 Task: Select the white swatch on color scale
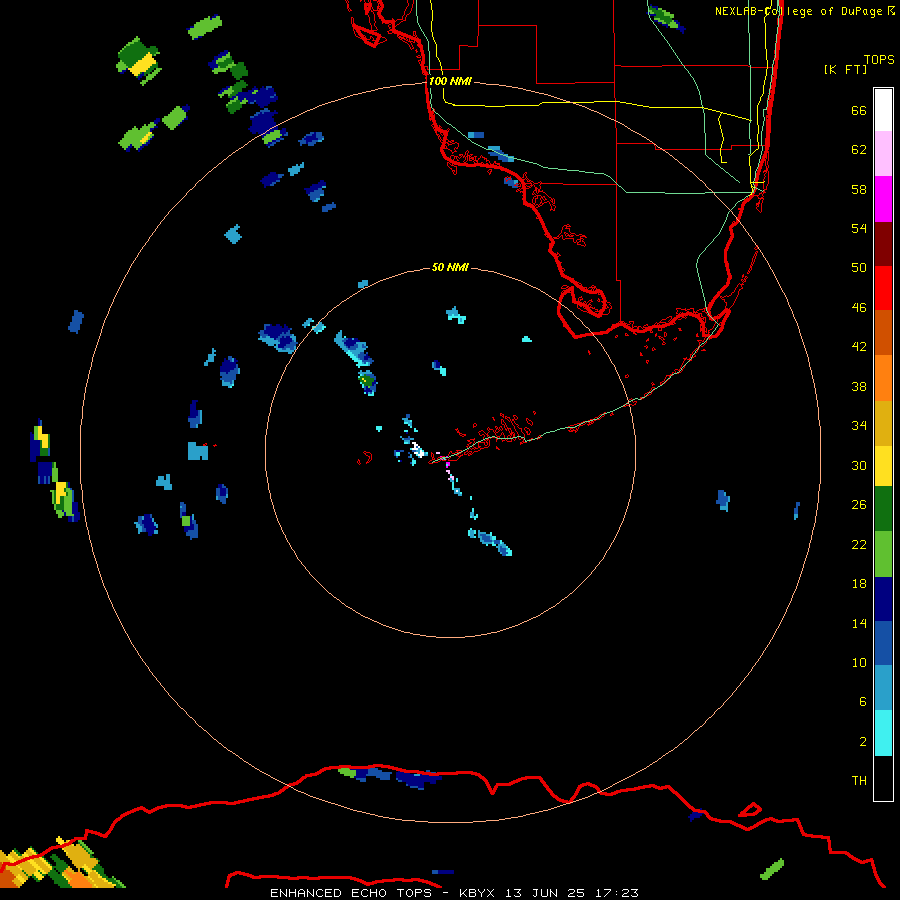[x=883, y=110]
